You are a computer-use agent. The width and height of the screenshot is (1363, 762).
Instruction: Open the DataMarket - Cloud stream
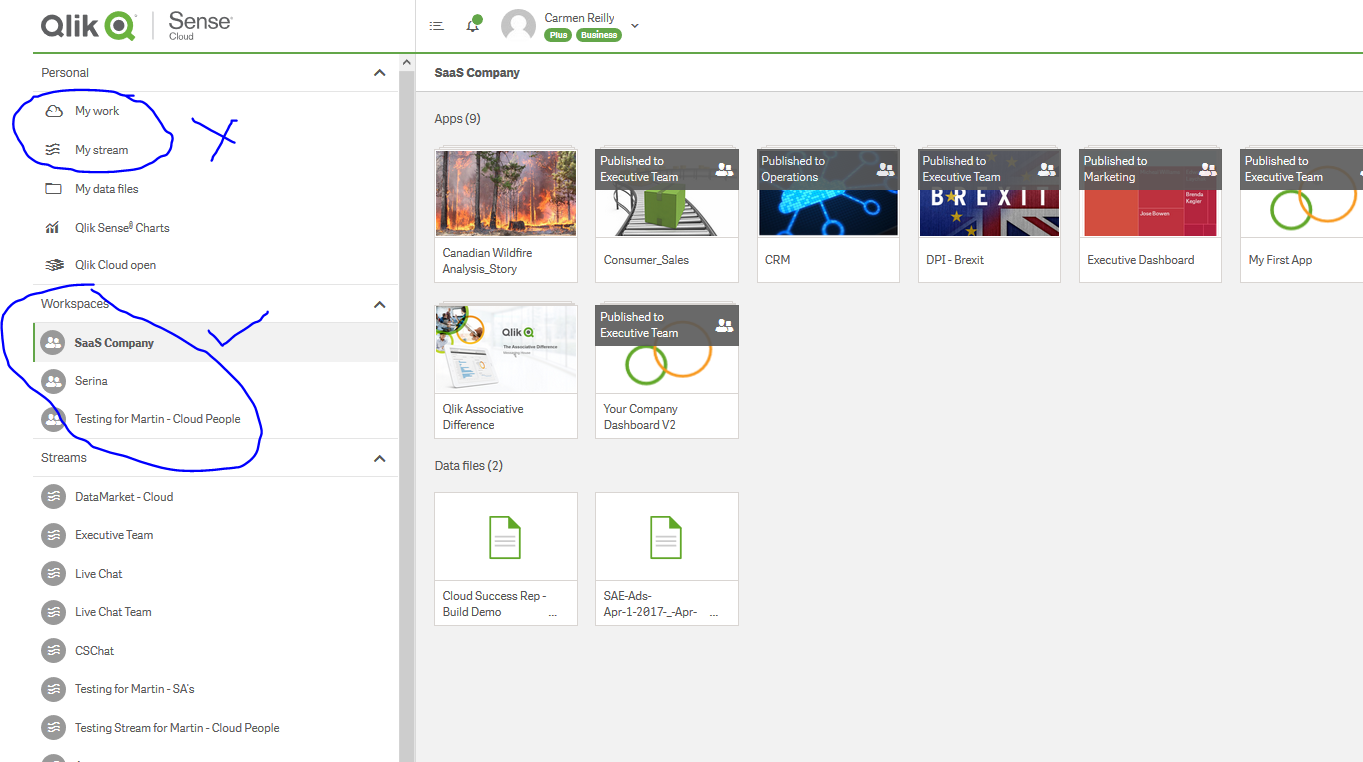(124, 497)
